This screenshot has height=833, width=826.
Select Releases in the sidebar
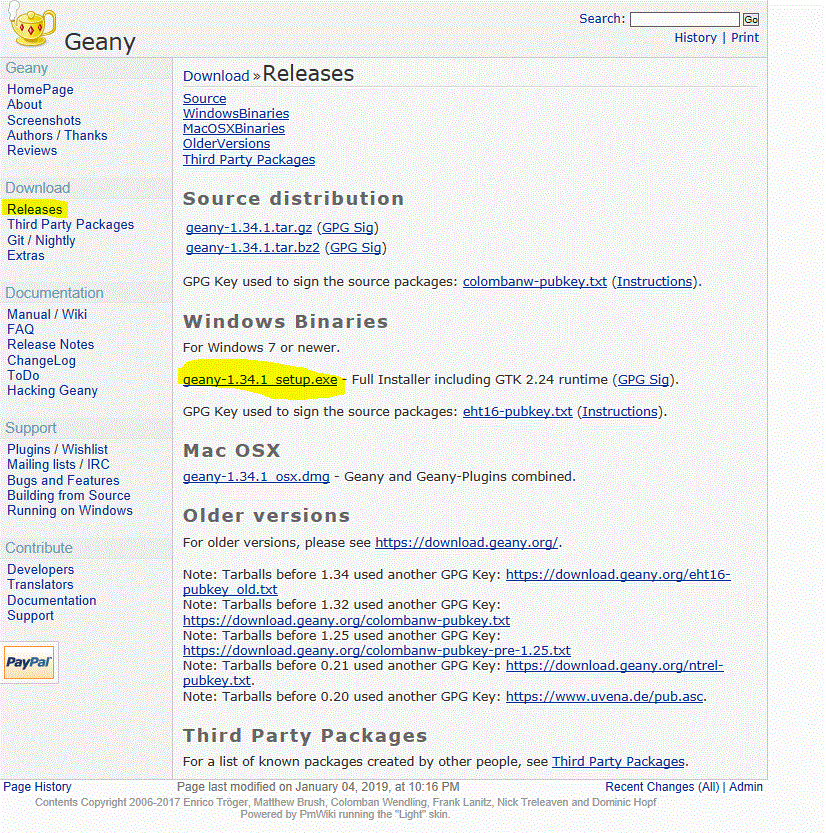click(x=35, y=209)
